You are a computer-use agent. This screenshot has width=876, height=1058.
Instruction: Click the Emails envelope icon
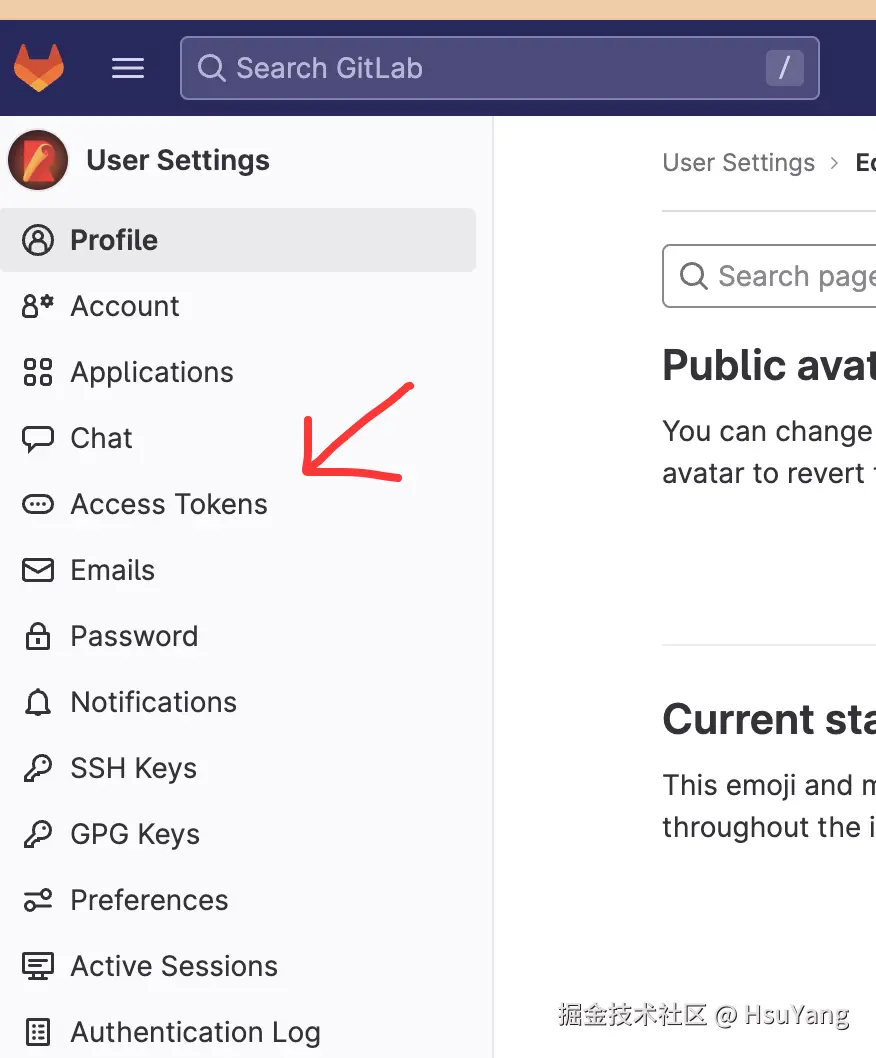38,570
